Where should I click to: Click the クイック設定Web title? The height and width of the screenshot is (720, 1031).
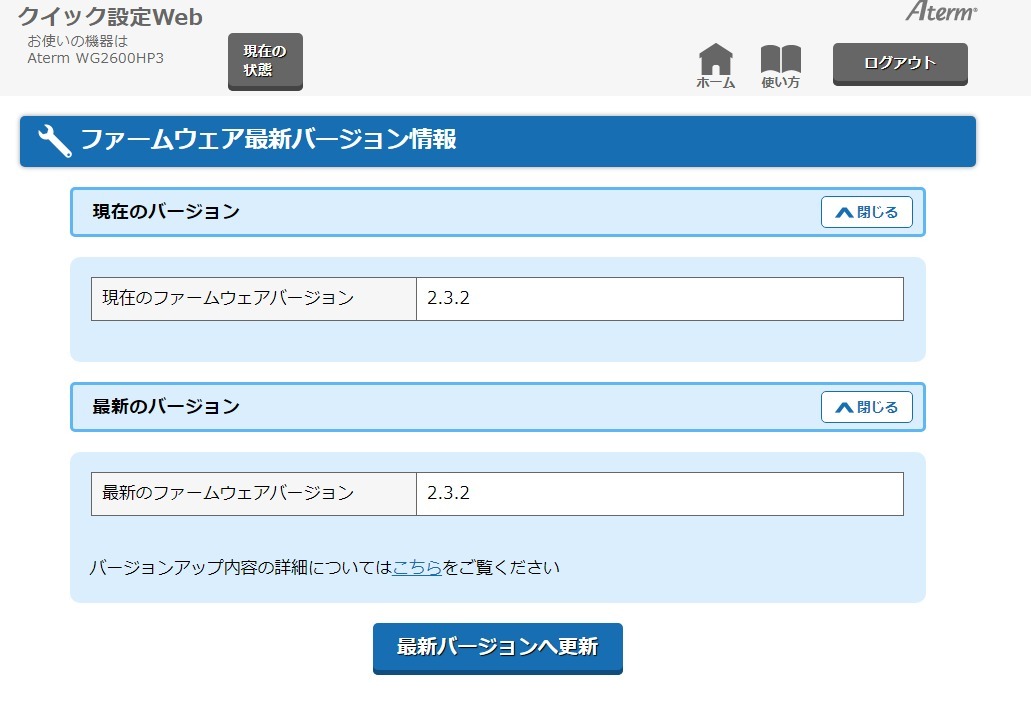pos(110,16)
